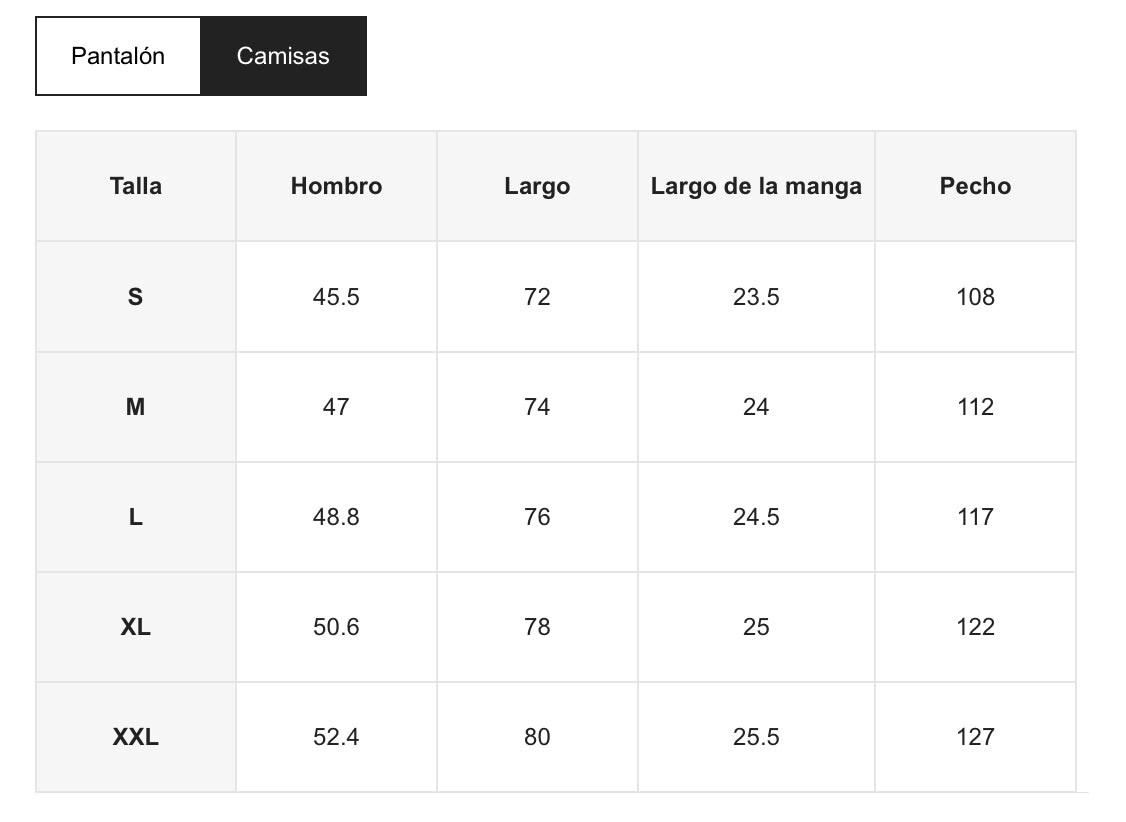Click the Largo column header
The width and height of the screenshot is (1126, 822).
(x=537, y=186)
